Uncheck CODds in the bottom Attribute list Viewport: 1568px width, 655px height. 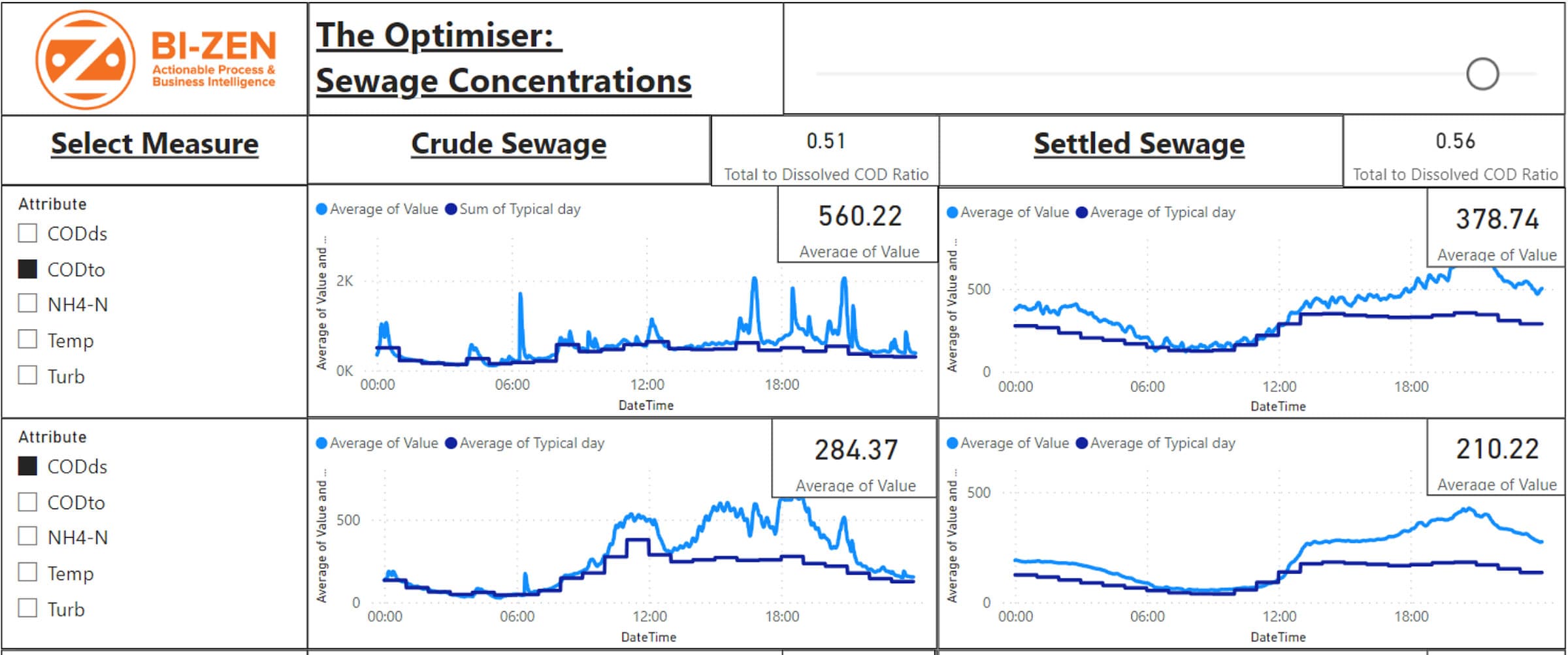[27, 466]
